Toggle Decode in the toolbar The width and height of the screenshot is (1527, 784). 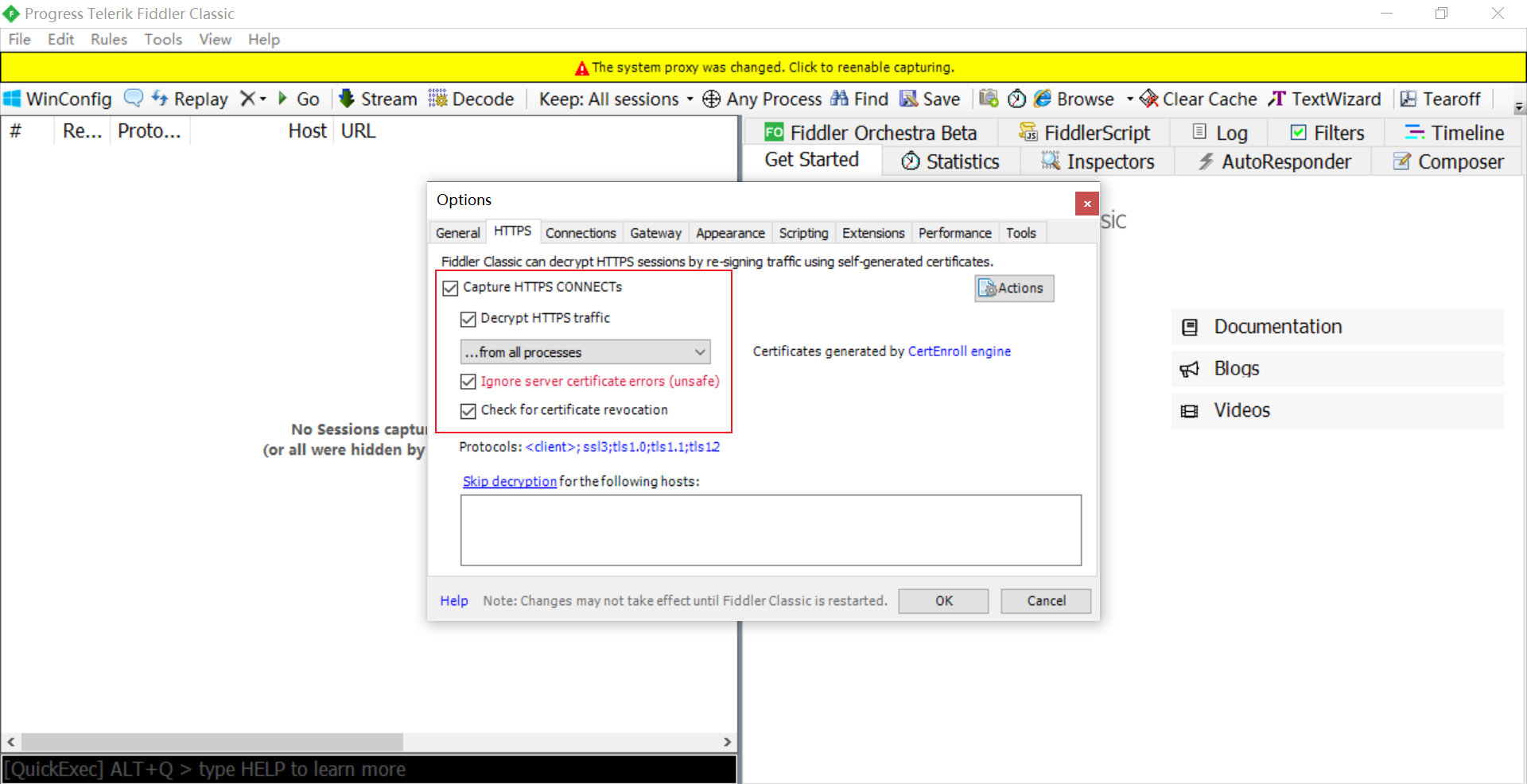(471, 99)
